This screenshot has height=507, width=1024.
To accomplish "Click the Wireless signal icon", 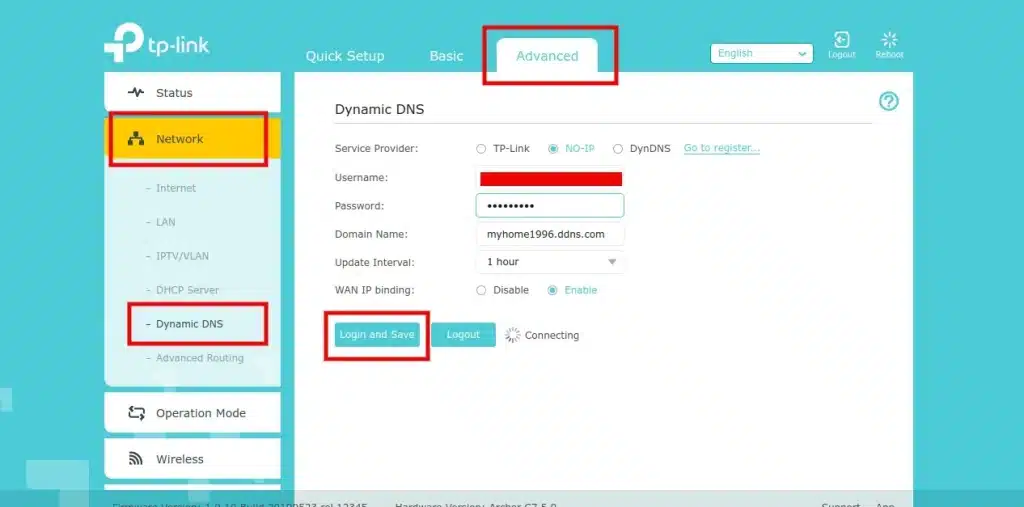I will pos(136,459).
